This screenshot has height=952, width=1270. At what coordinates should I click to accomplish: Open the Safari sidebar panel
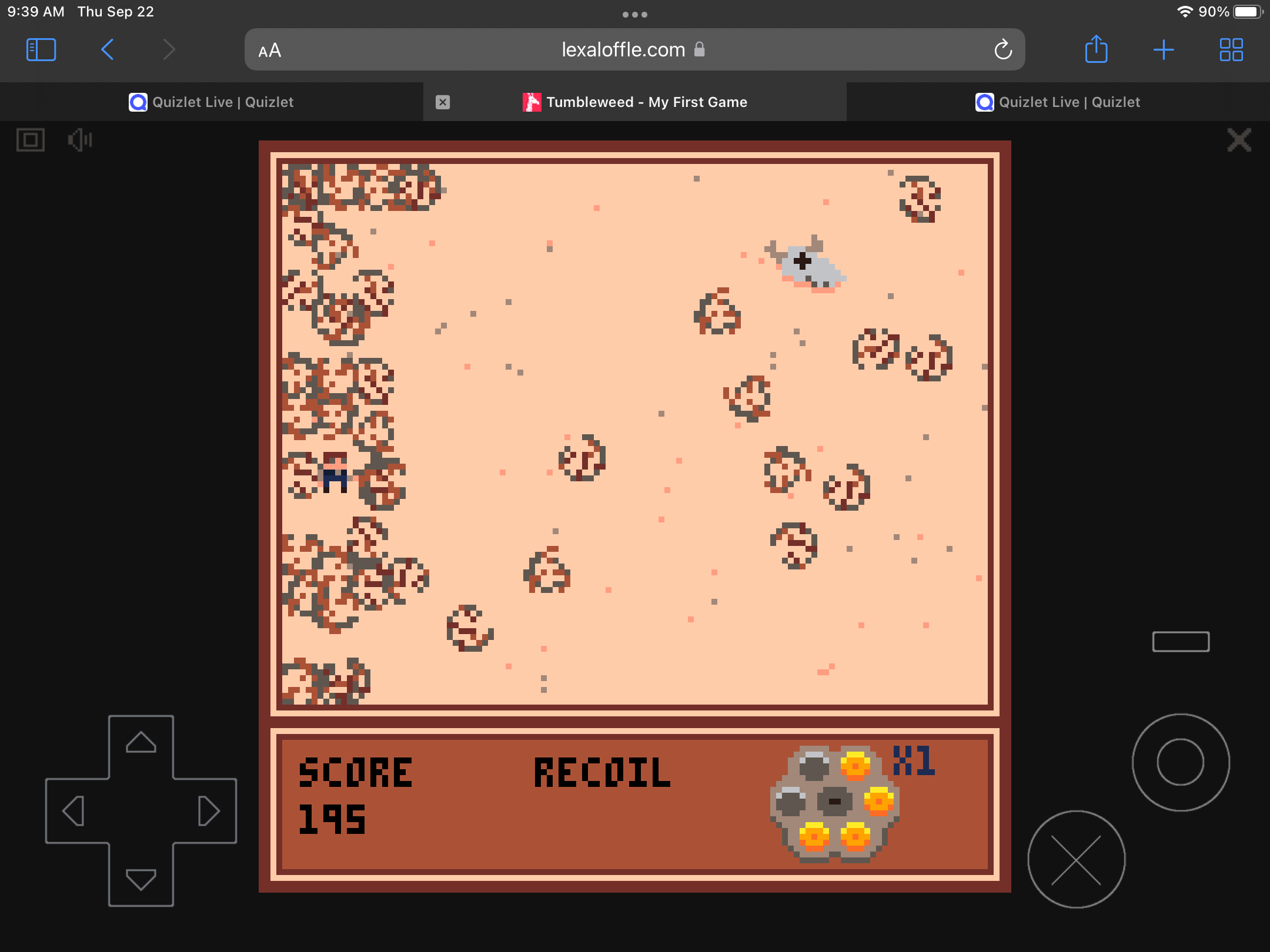click(41, 50)
